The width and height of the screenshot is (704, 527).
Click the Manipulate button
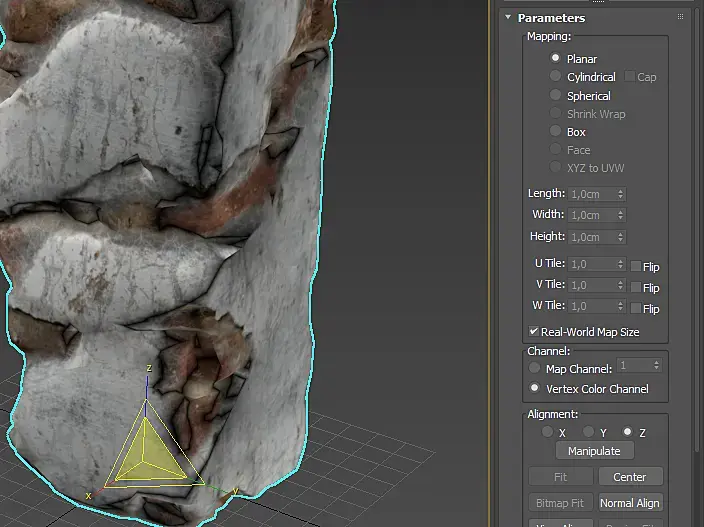pyautogui.click(x=594, y=451)
